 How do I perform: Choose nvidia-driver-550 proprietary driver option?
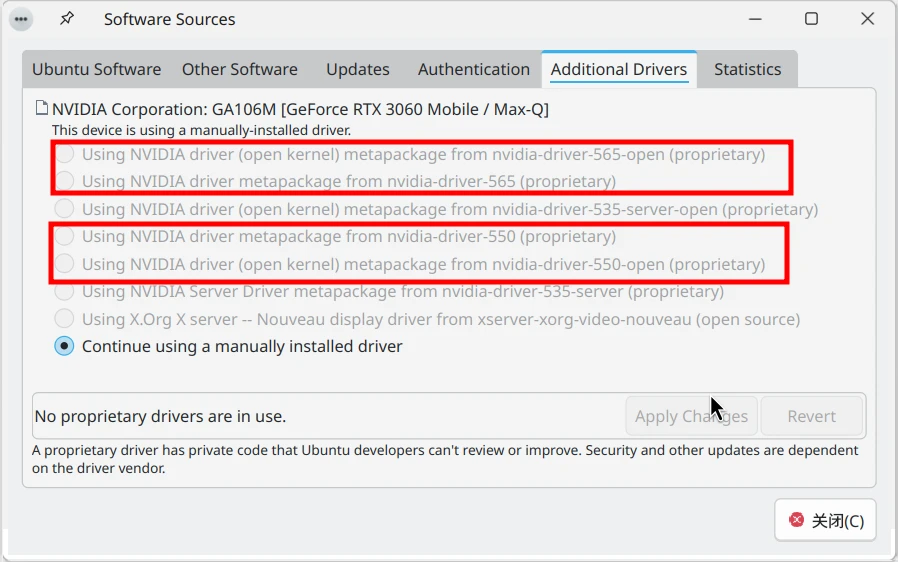coord(65,237)
